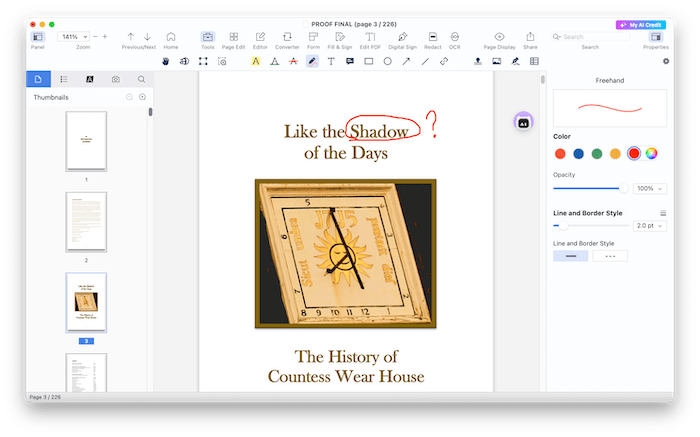The image size is (700, 437).
Task: Click the zoom in plus button
Action: coord(105,37)
